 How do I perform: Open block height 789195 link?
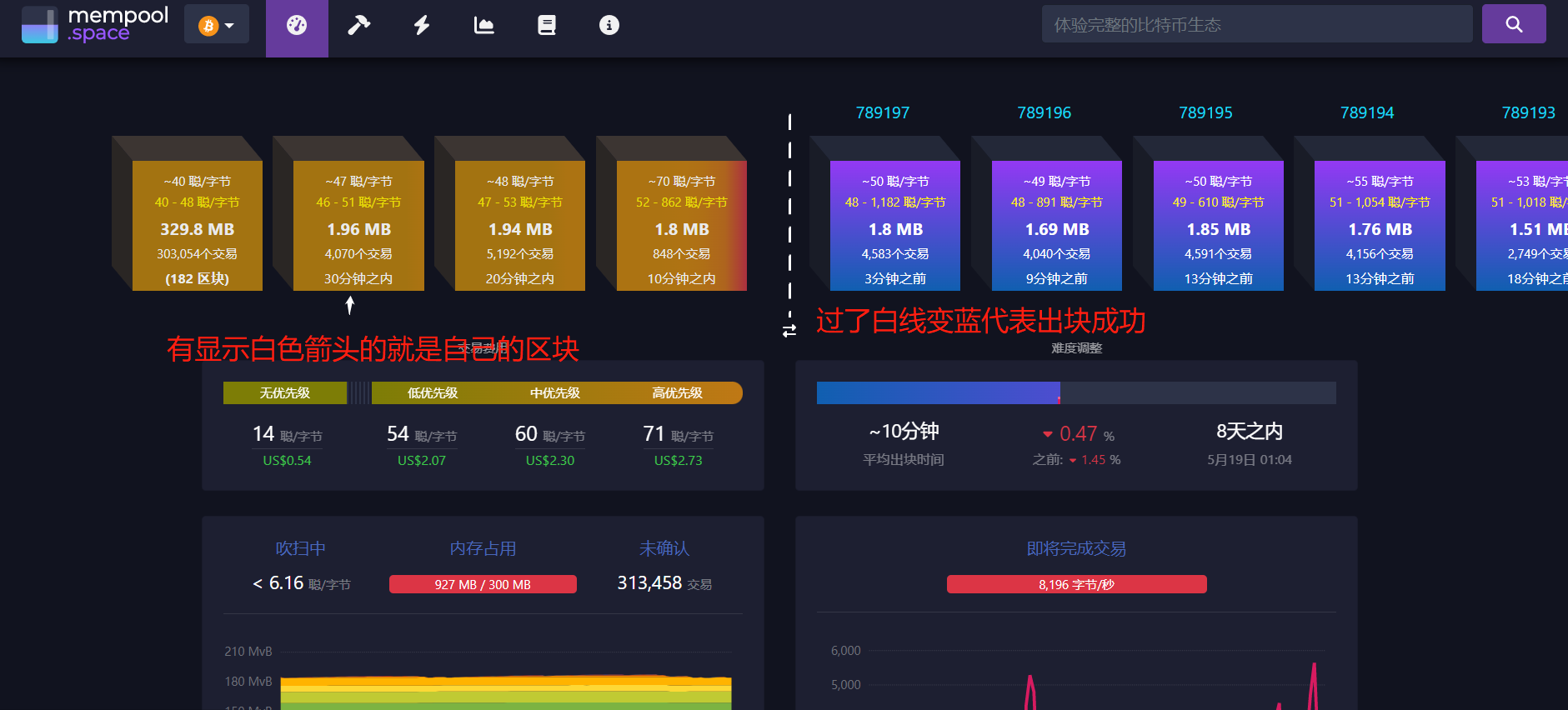pos(1205,112)
